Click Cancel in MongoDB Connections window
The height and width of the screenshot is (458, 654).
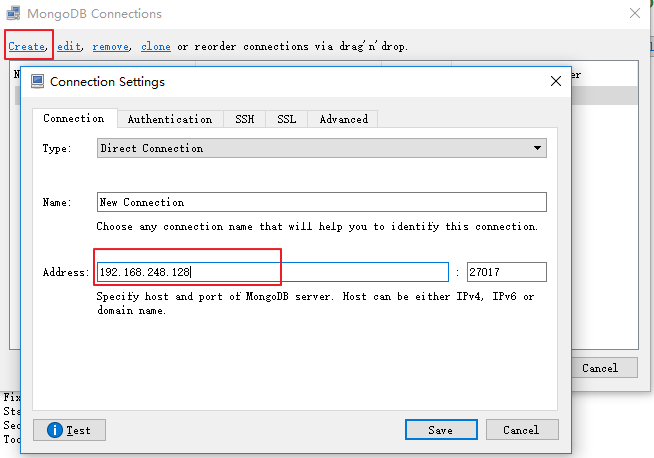point(604,368)
